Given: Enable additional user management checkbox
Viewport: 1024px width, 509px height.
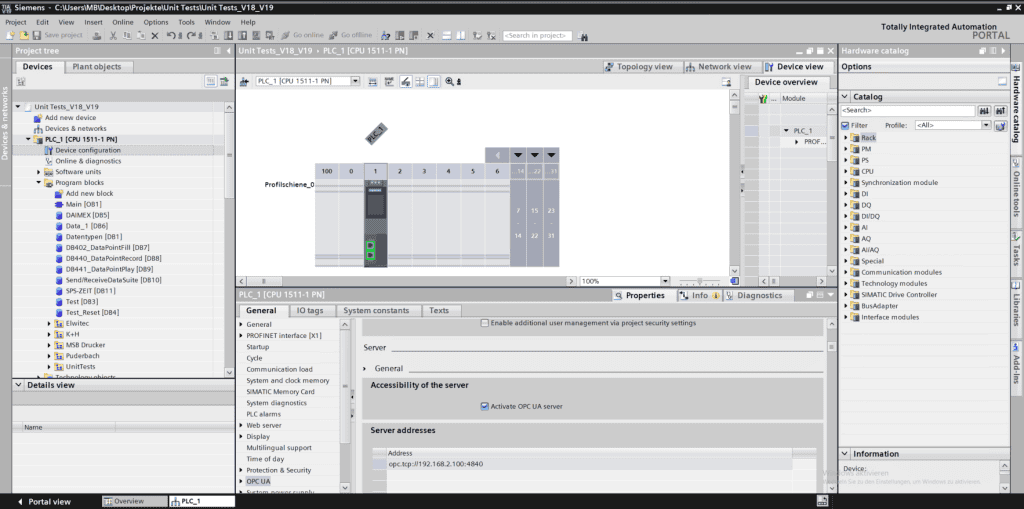Looking at the screenshot, I should click(x=485, y=323).
